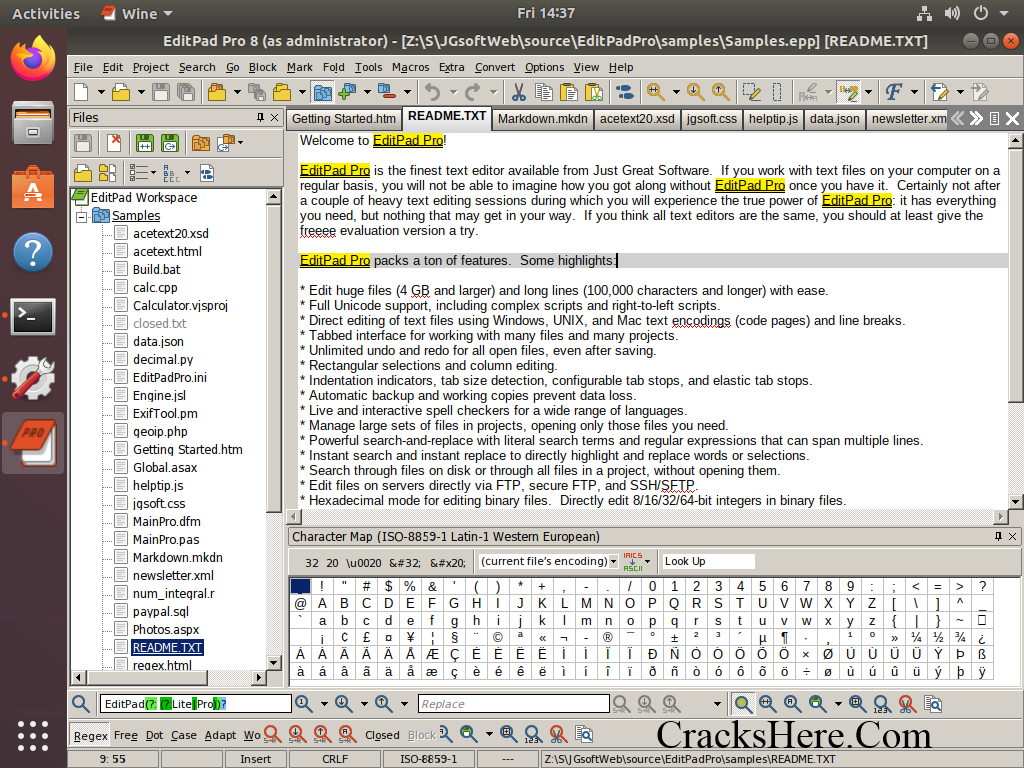Image resolution: width=1024 pixels, height=768 pixels.
Task: Click the Font style F icon
Action: click(x=893, y=92)
